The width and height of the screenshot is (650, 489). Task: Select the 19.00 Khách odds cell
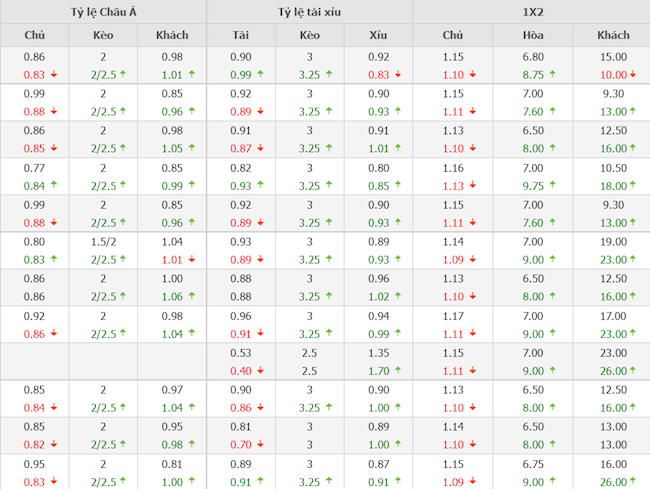(x=613, y=242)
